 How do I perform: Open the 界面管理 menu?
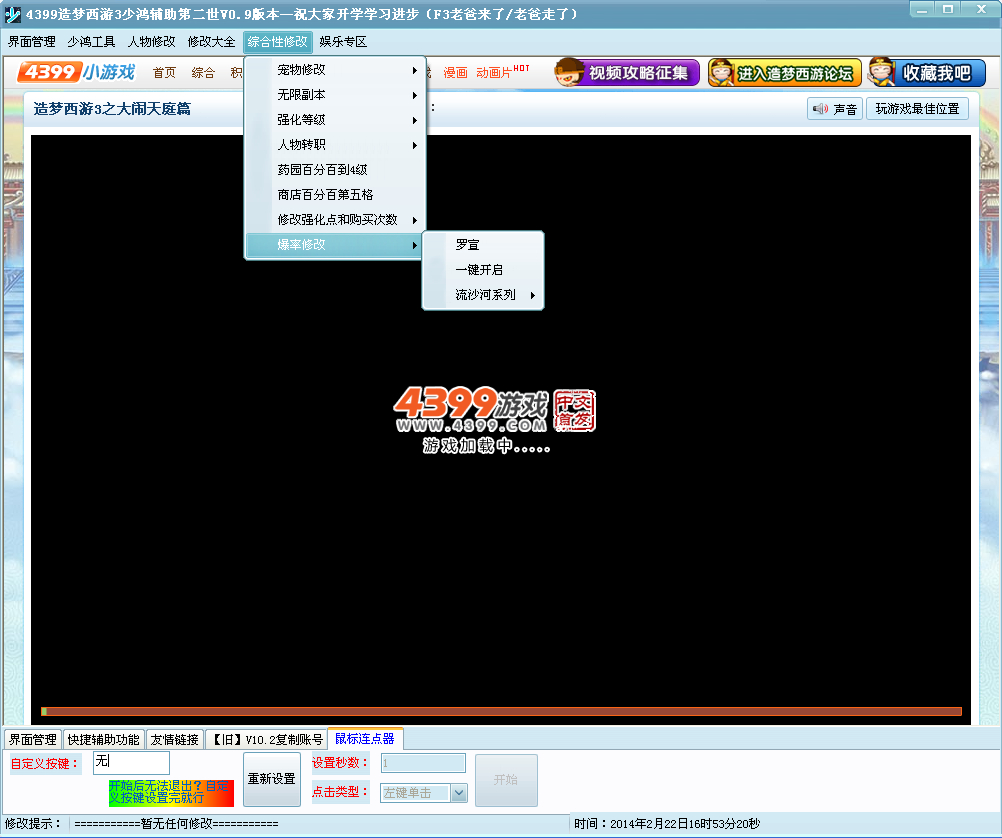click(x=31, y=42)
